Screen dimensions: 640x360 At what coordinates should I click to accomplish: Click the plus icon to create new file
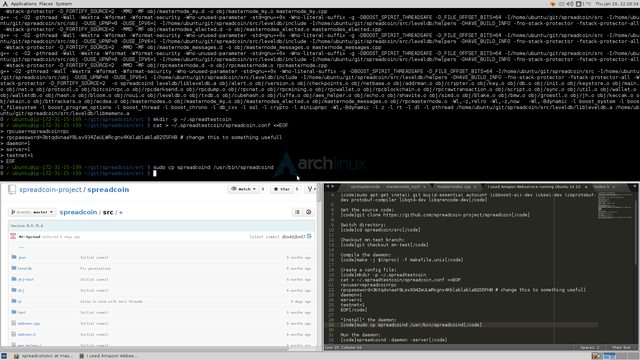coord(121,213)
